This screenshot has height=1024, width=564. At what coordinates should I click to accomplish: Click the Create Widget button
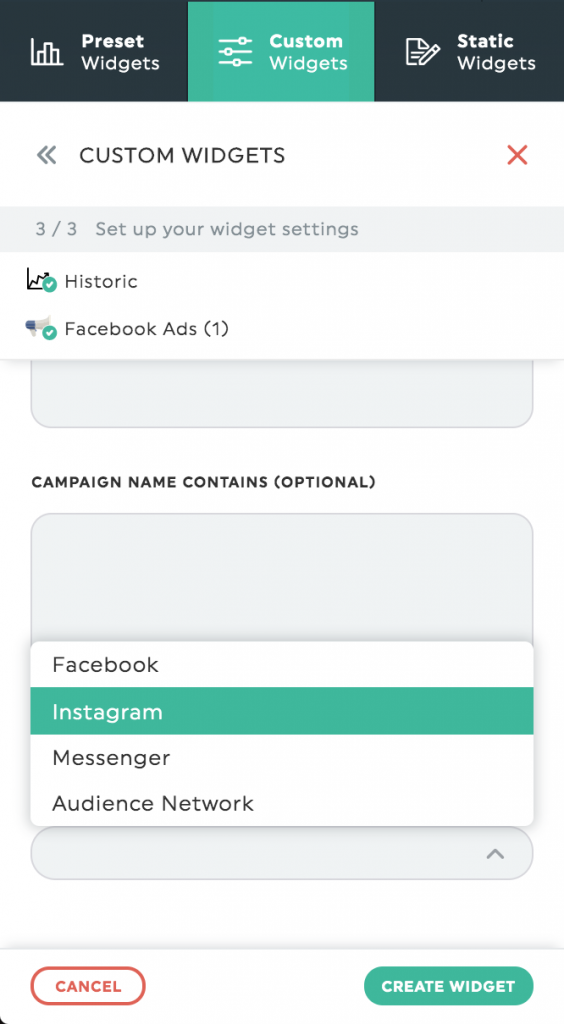[x=448, y=985]
